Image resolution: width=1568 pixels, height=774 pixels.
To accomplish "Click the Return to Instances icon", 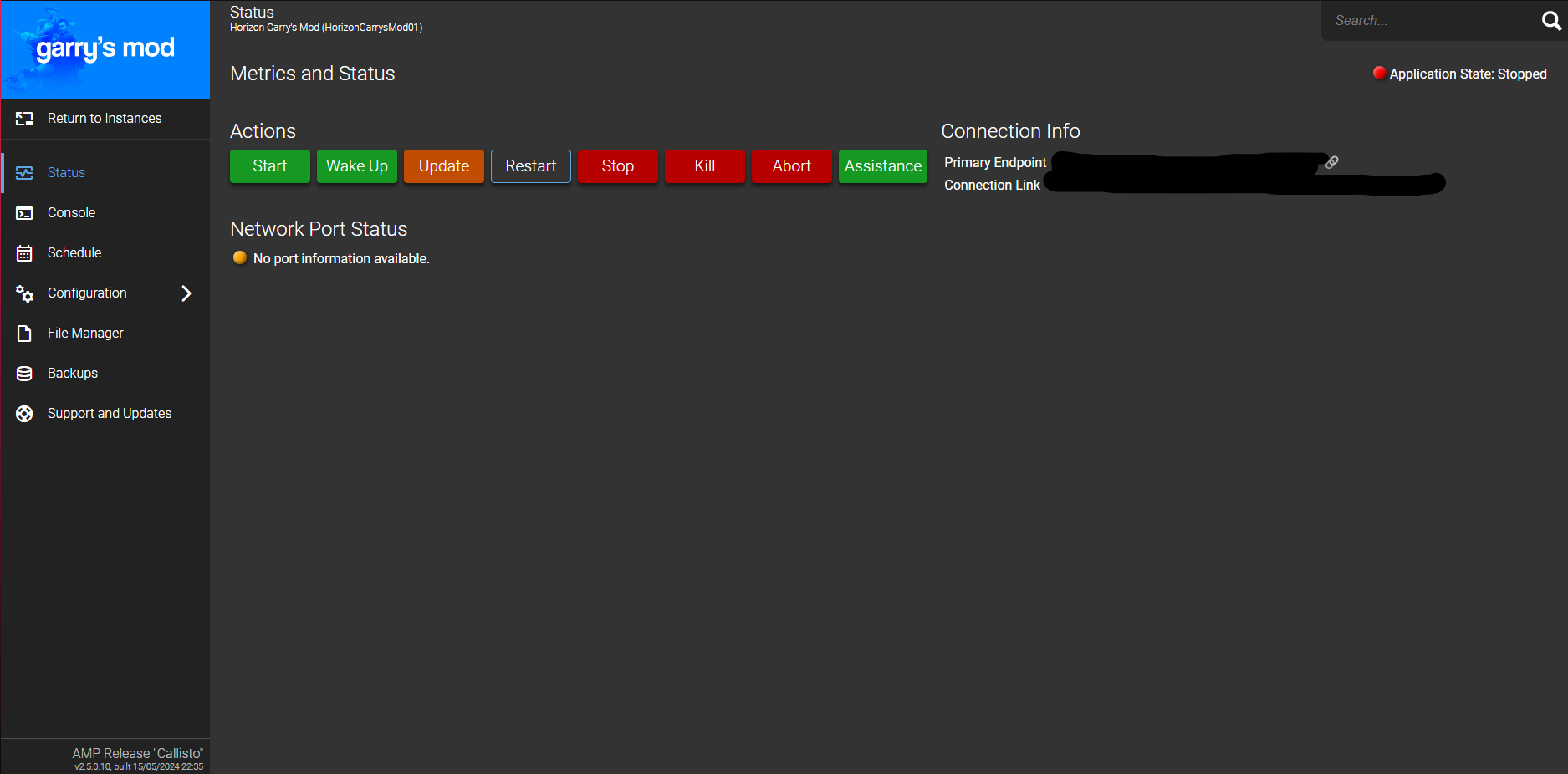I will click(24, 119).
